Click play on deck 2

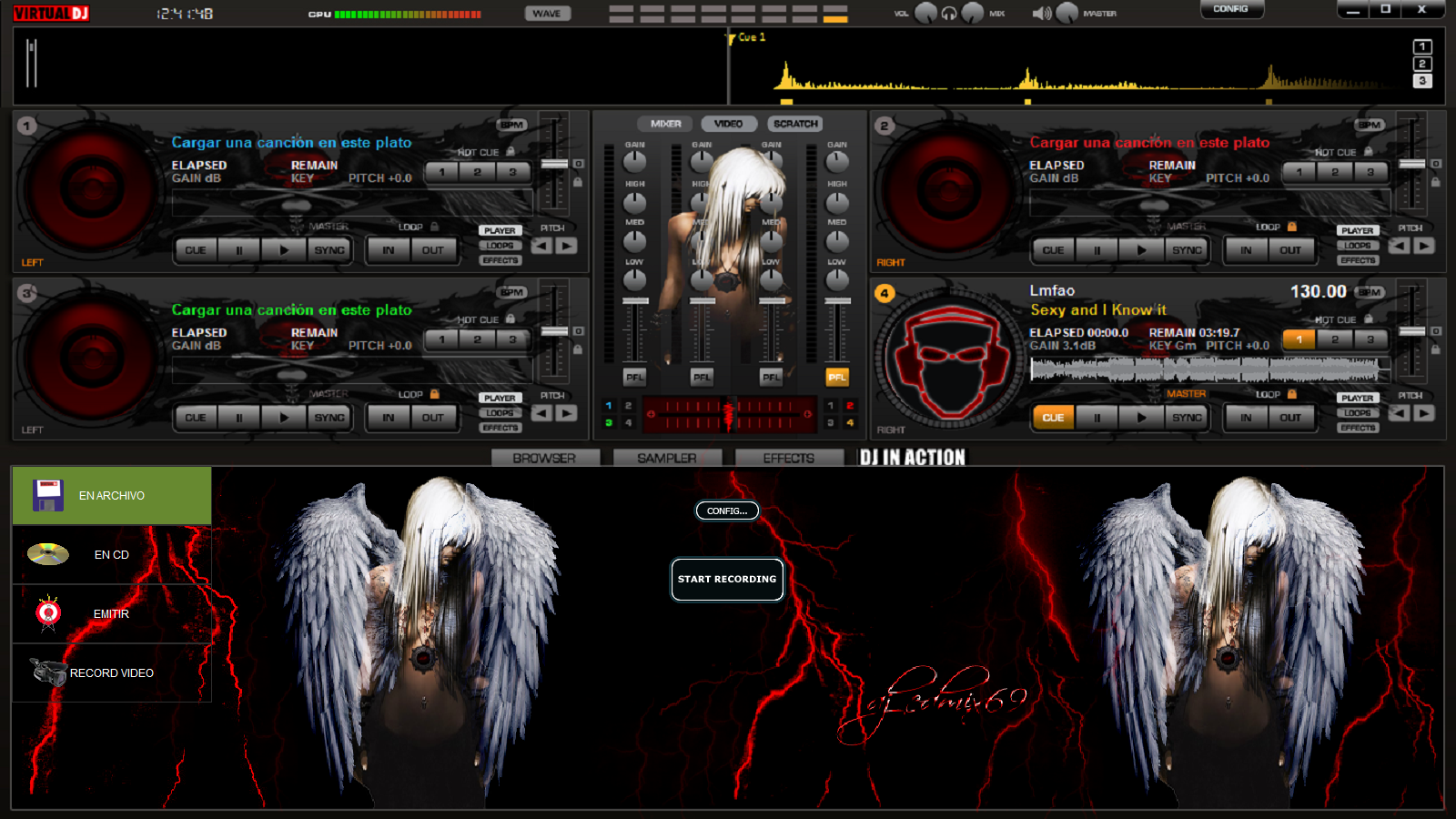1141,250
